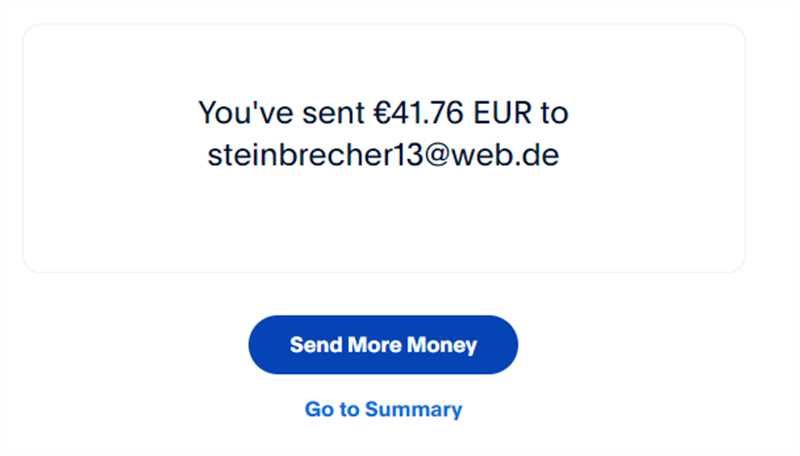Screen dimensions: 800x456
Task: Click the Send More Money button
Action: pyautogui.click(x=383, y=345)
